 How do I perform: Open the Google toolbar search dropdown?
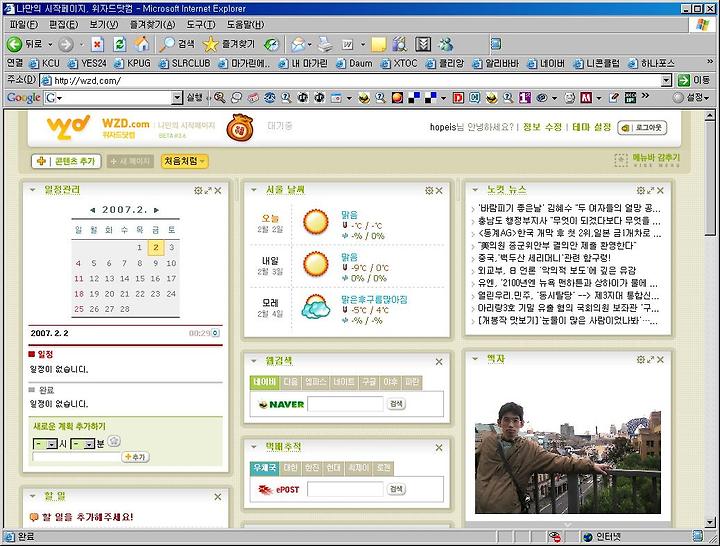177,97
